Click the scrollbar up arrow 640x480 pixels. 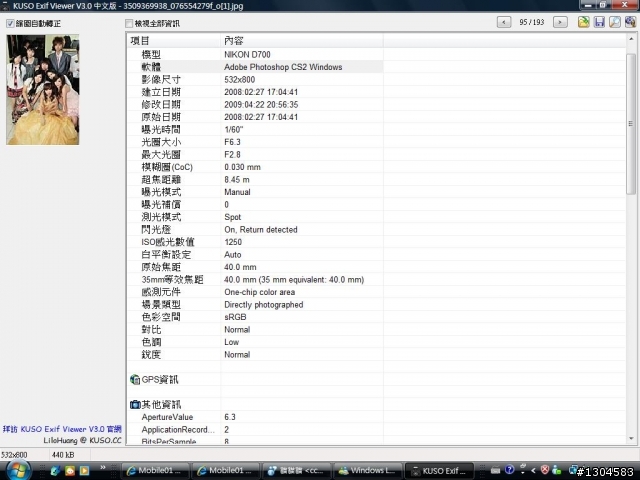(x=631, y=39)
